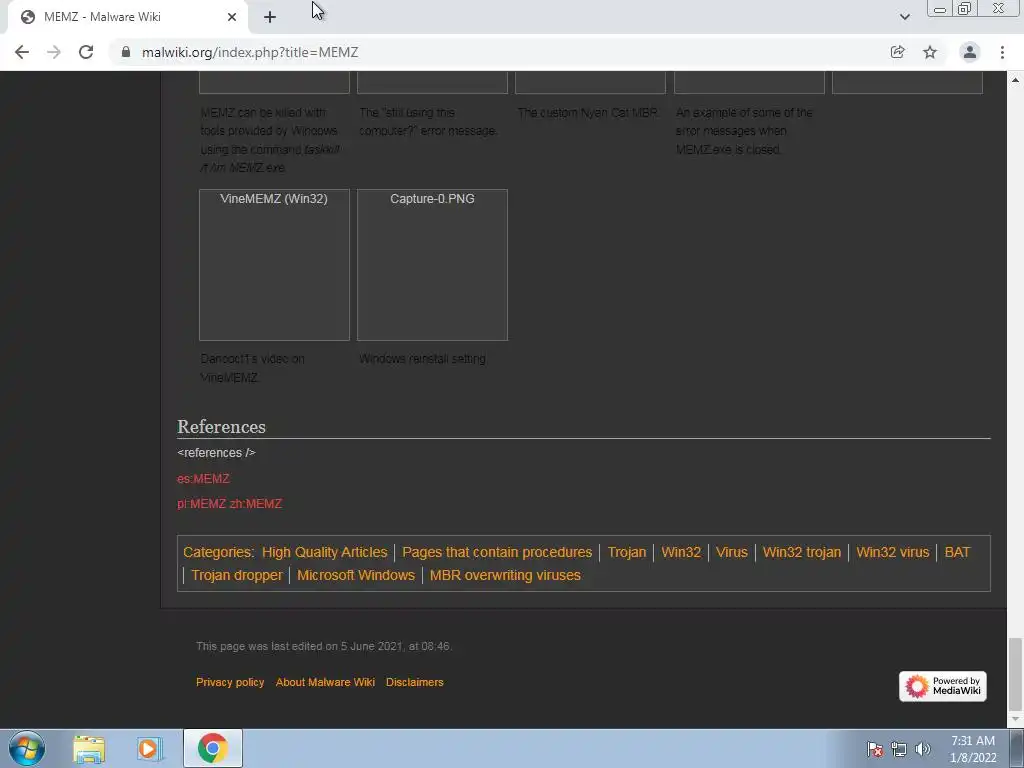The height and width of the screenshot is (768, 1024).
Task: Click the network tray icon
Action: 899,749
